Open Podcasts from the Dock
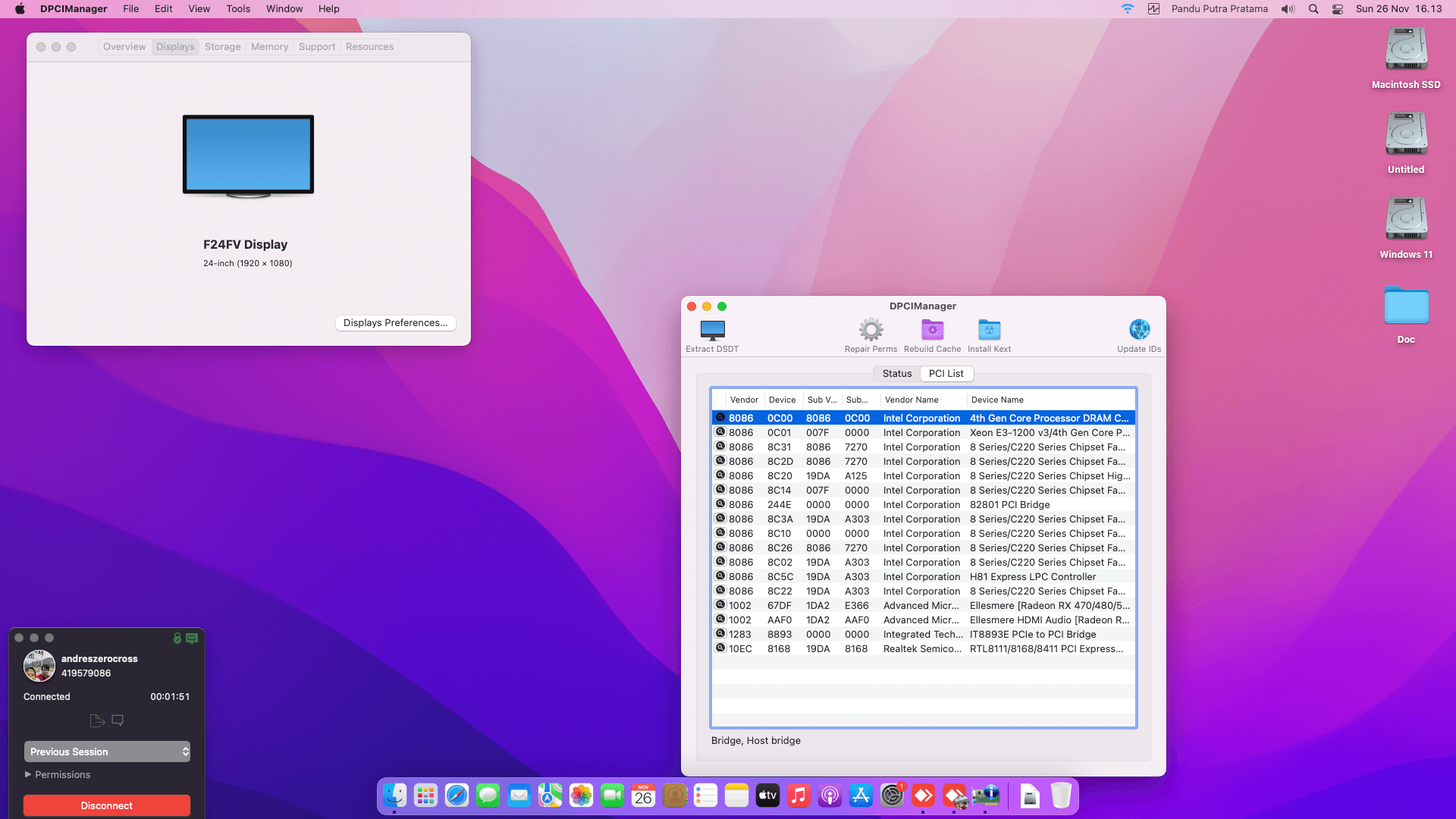This screenshot has width=1456, height=819. [x=830, y=795]
